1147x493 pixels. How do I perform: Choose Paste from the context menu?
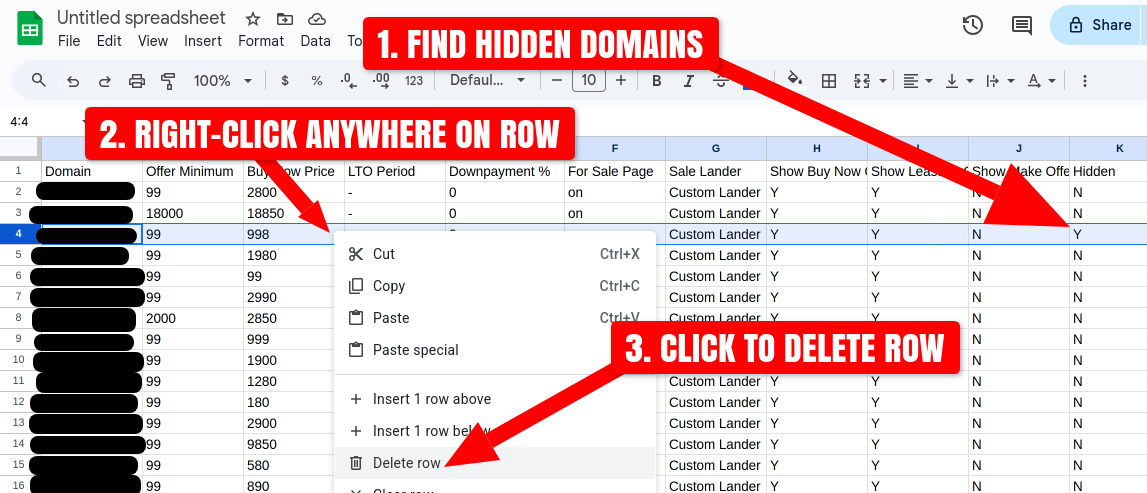[494, 318]
